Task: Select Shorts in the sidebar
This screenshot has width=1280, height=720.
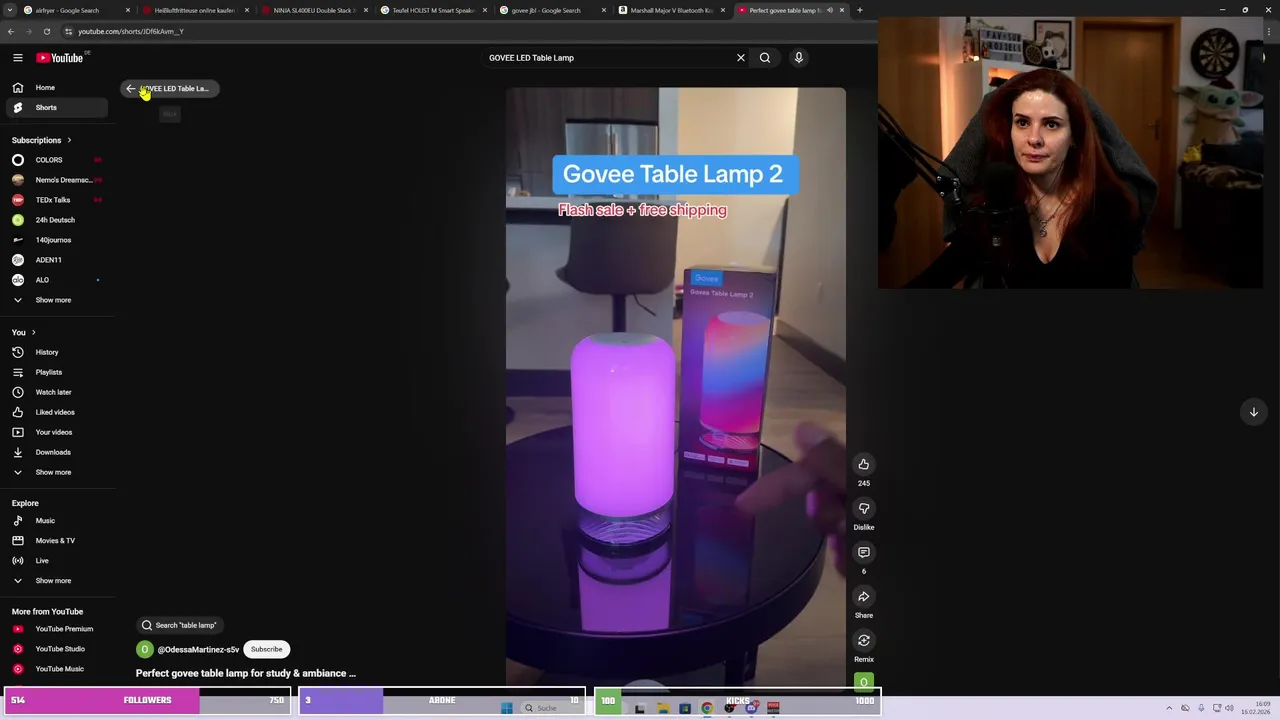Action: point(56,107)
